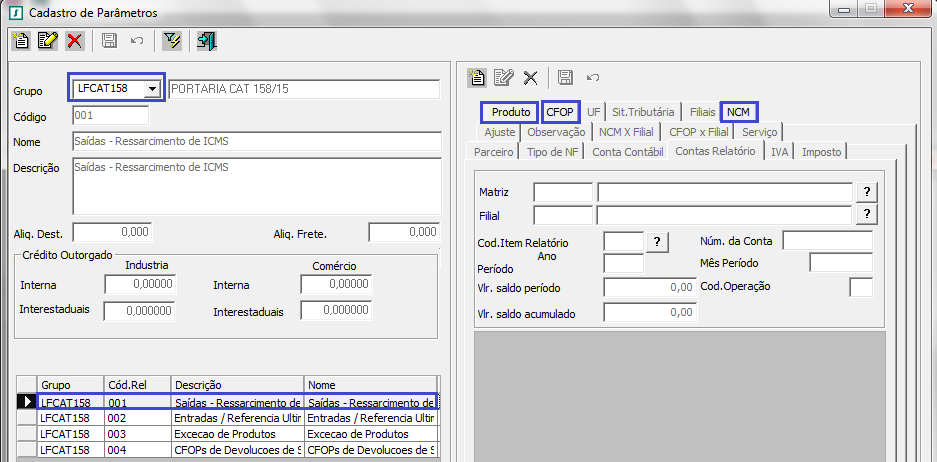Click the Aliq. Frete. field
The image size is (937, 462).
pyautogui.click(x=405, y=232)
